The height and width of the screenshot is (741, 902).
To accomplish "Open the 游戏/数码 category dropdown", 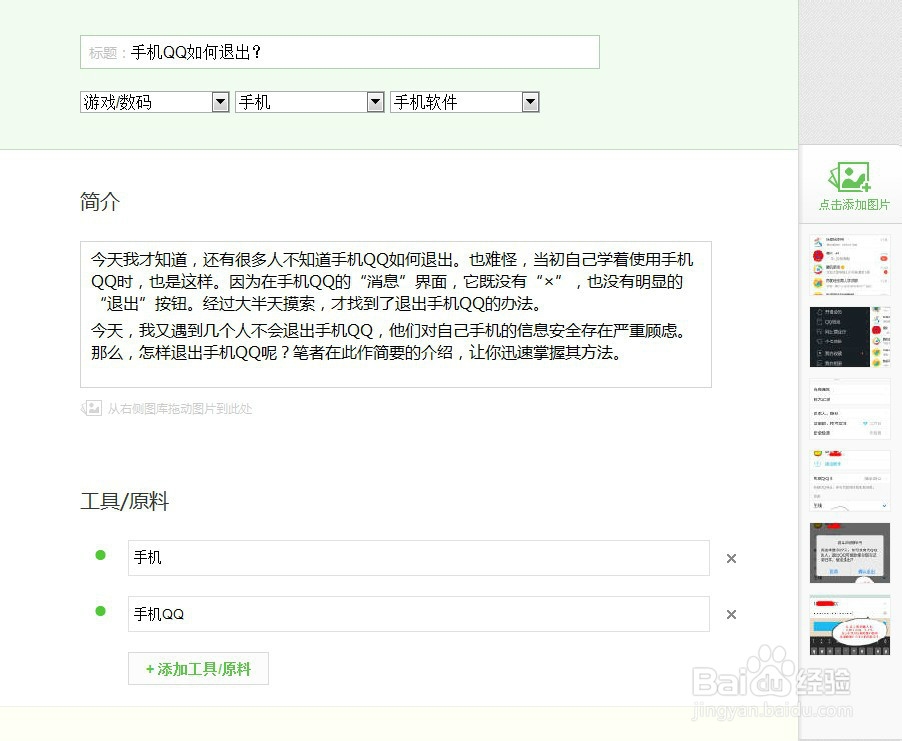I will coord(155,102).
